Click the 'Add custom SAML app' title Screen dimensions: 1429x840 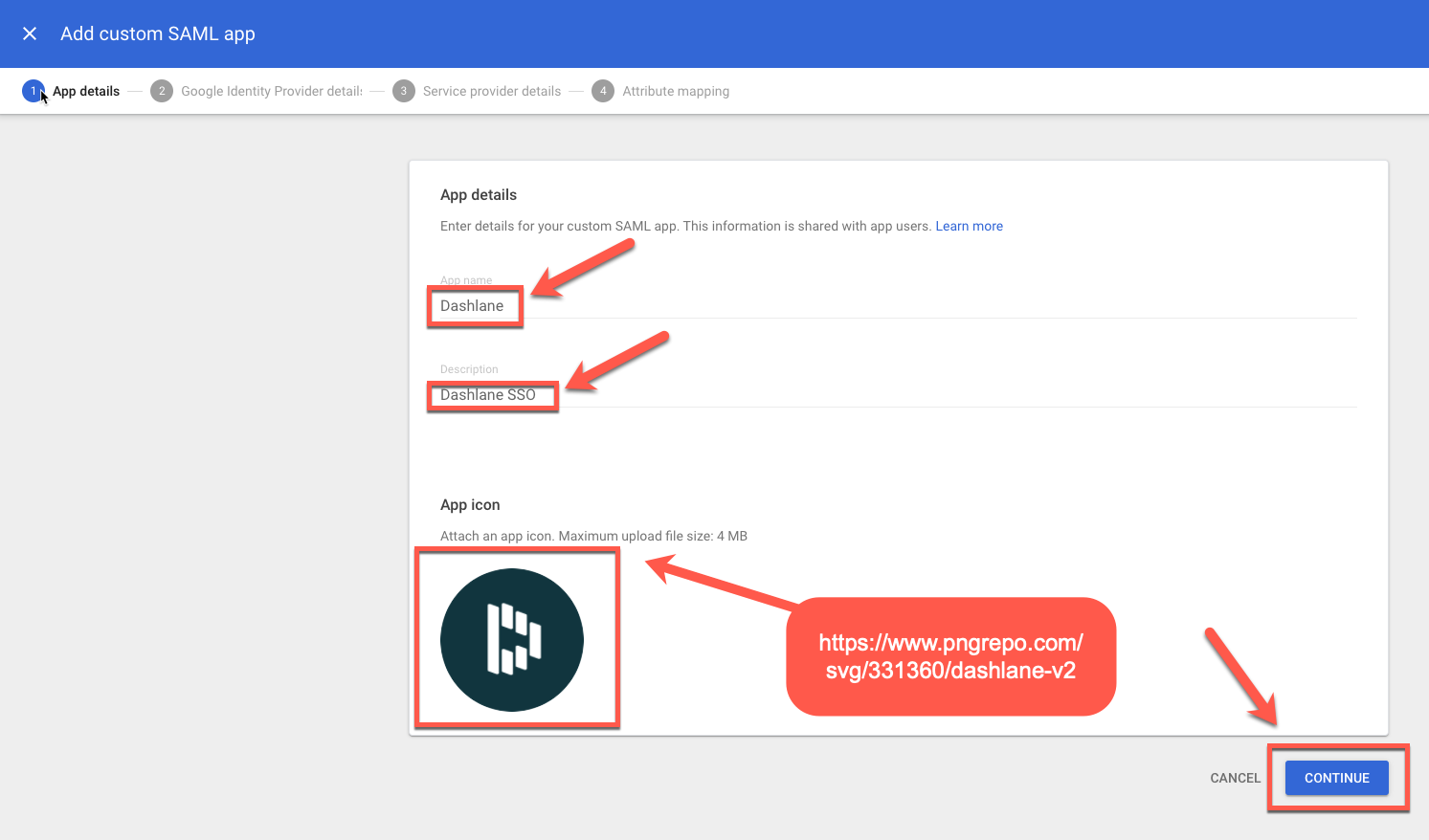point(158,33)
